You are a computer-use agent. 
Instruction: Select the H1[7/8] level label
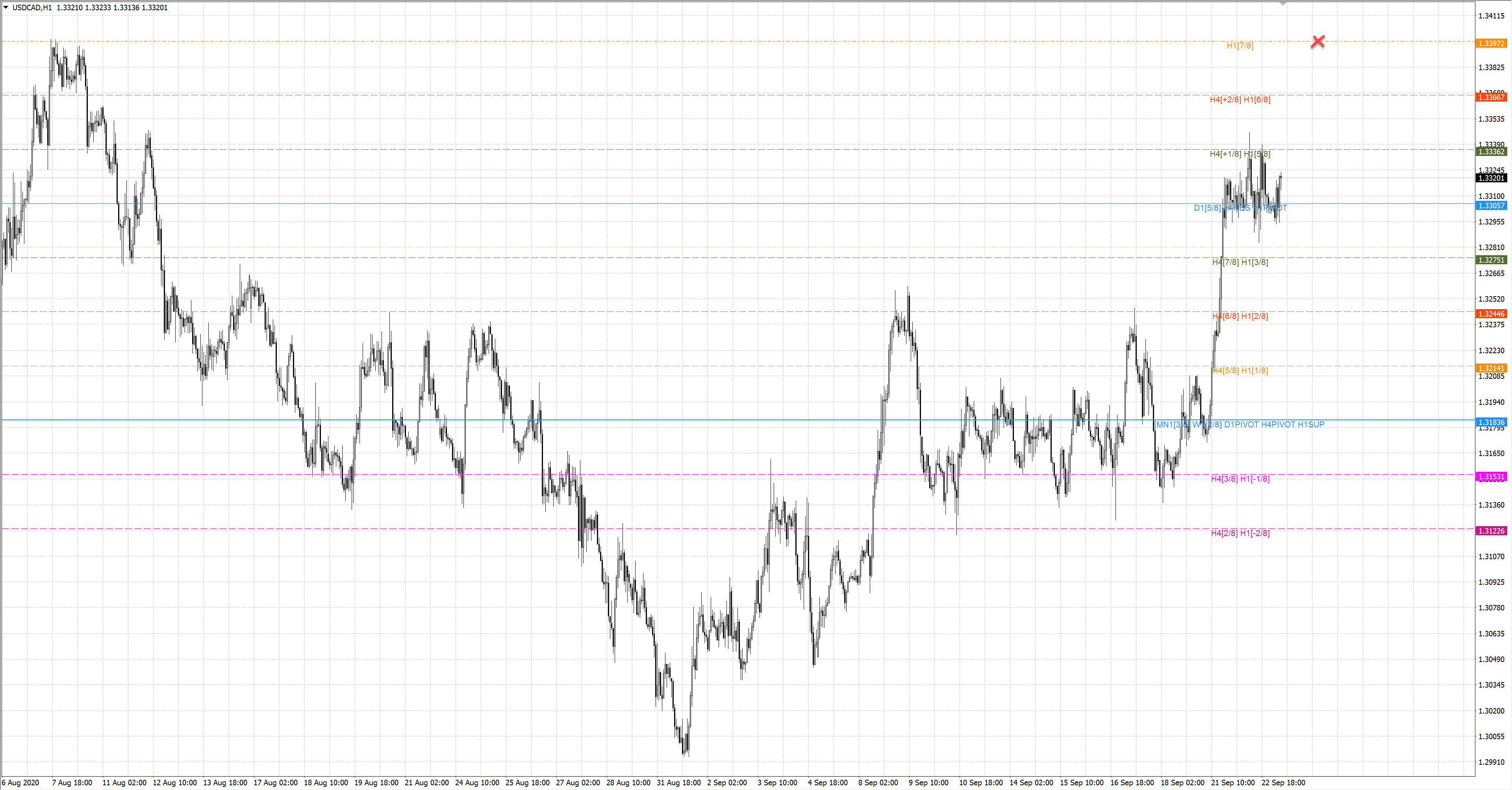click(1240, 46)
